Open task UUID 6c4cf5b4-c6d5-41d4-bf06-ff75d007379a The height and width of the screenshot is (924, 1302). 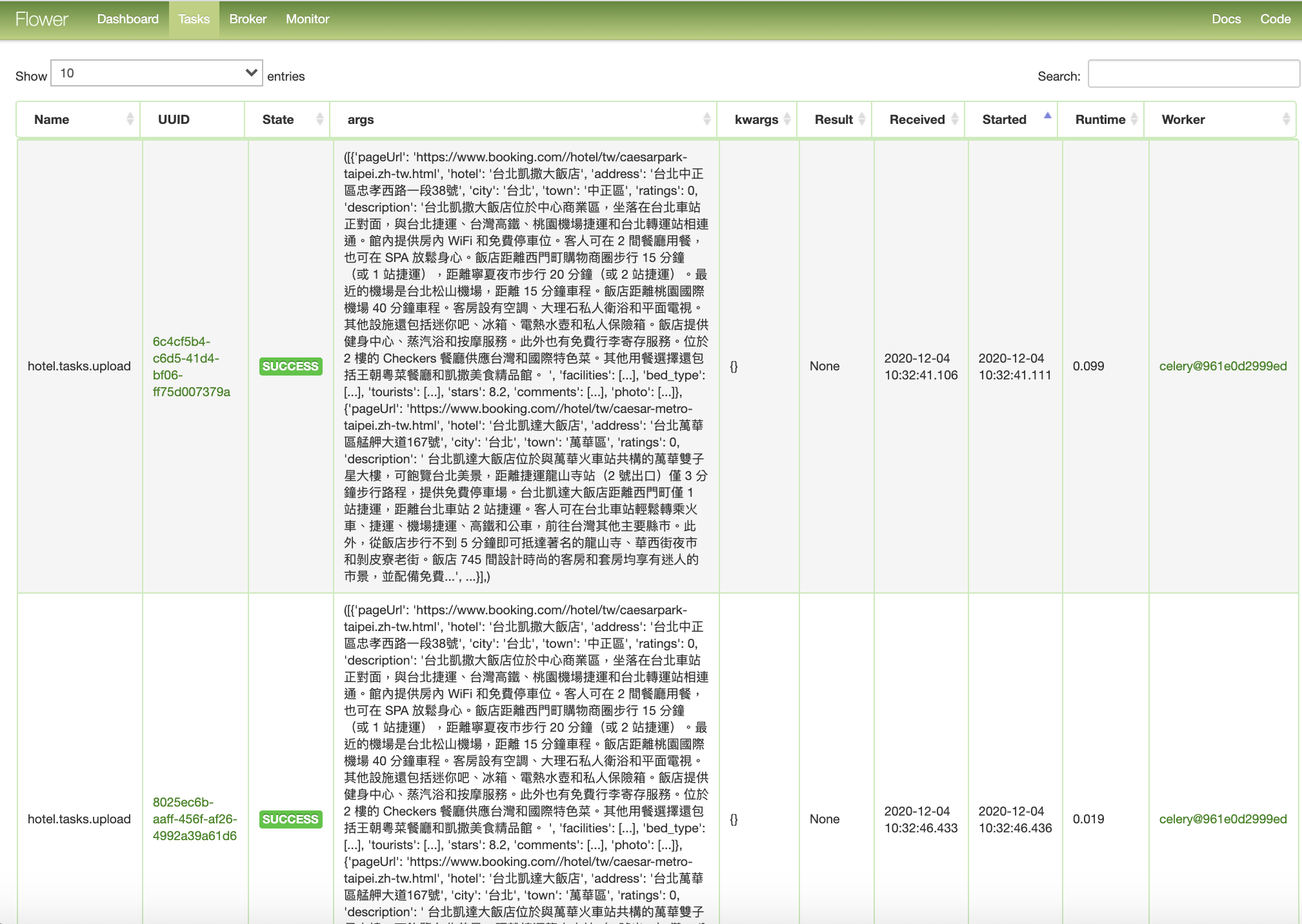click(191, 367)
